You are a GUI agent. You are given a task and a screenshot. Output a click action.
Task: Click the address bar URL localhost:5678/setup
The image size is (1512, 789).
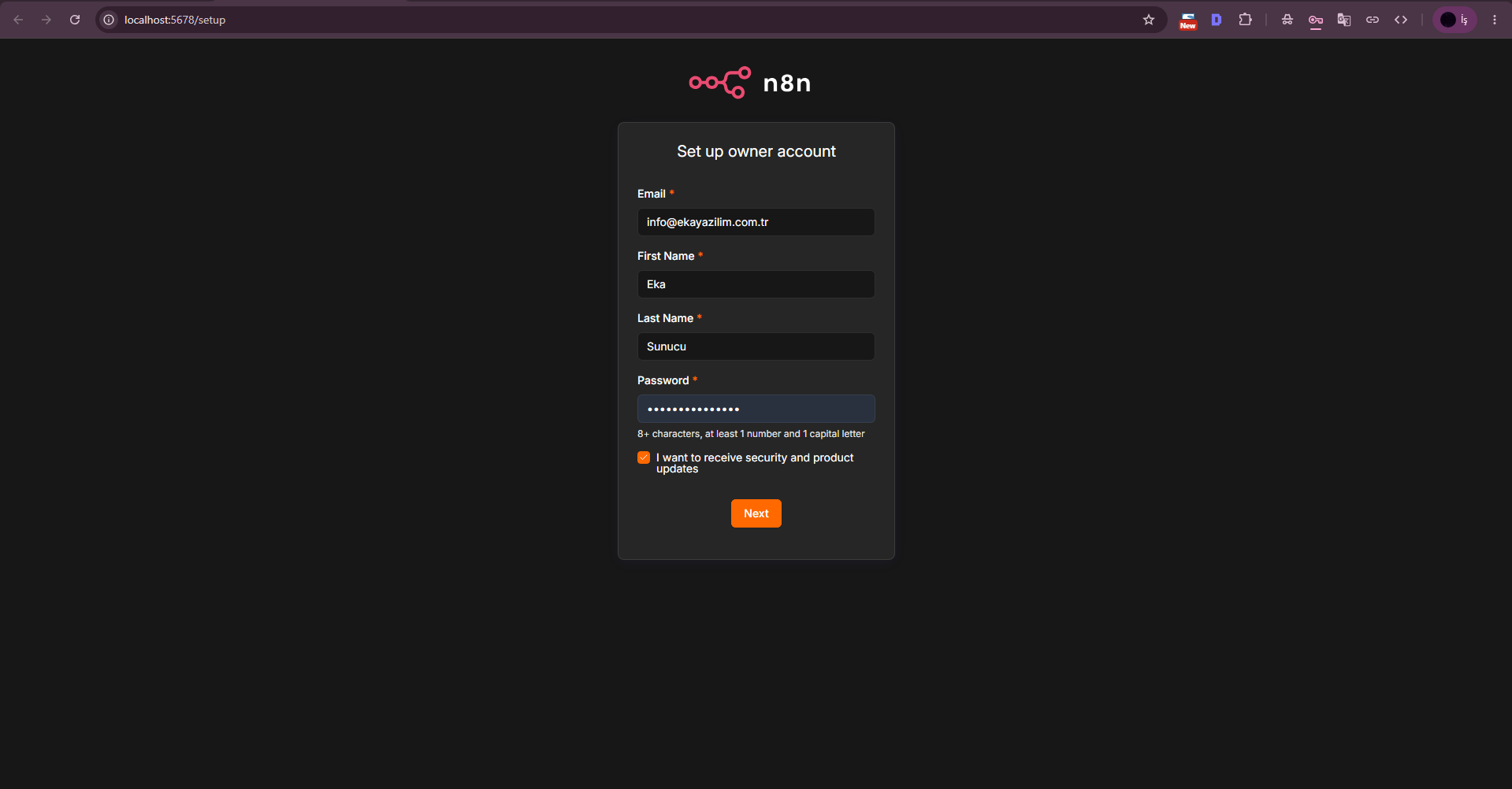pos(175,20)
